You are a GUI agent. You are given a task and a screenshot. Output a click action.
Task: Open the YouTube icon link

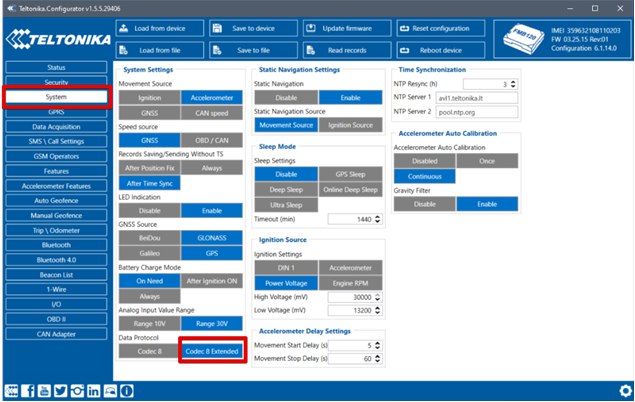pos(44,391)
